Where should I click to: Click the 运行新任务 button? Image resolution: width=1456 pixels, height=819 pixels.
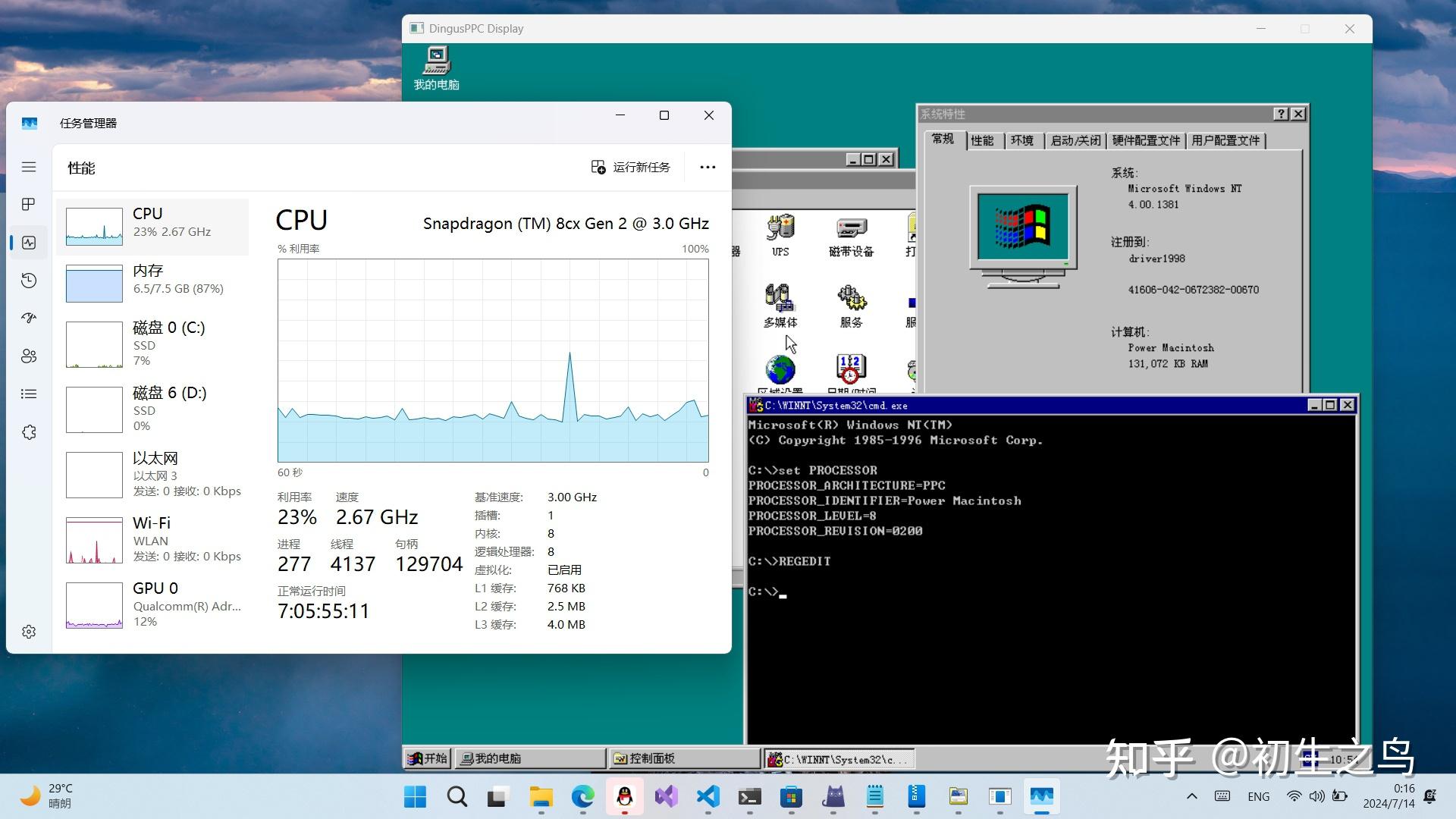[630, 167]
